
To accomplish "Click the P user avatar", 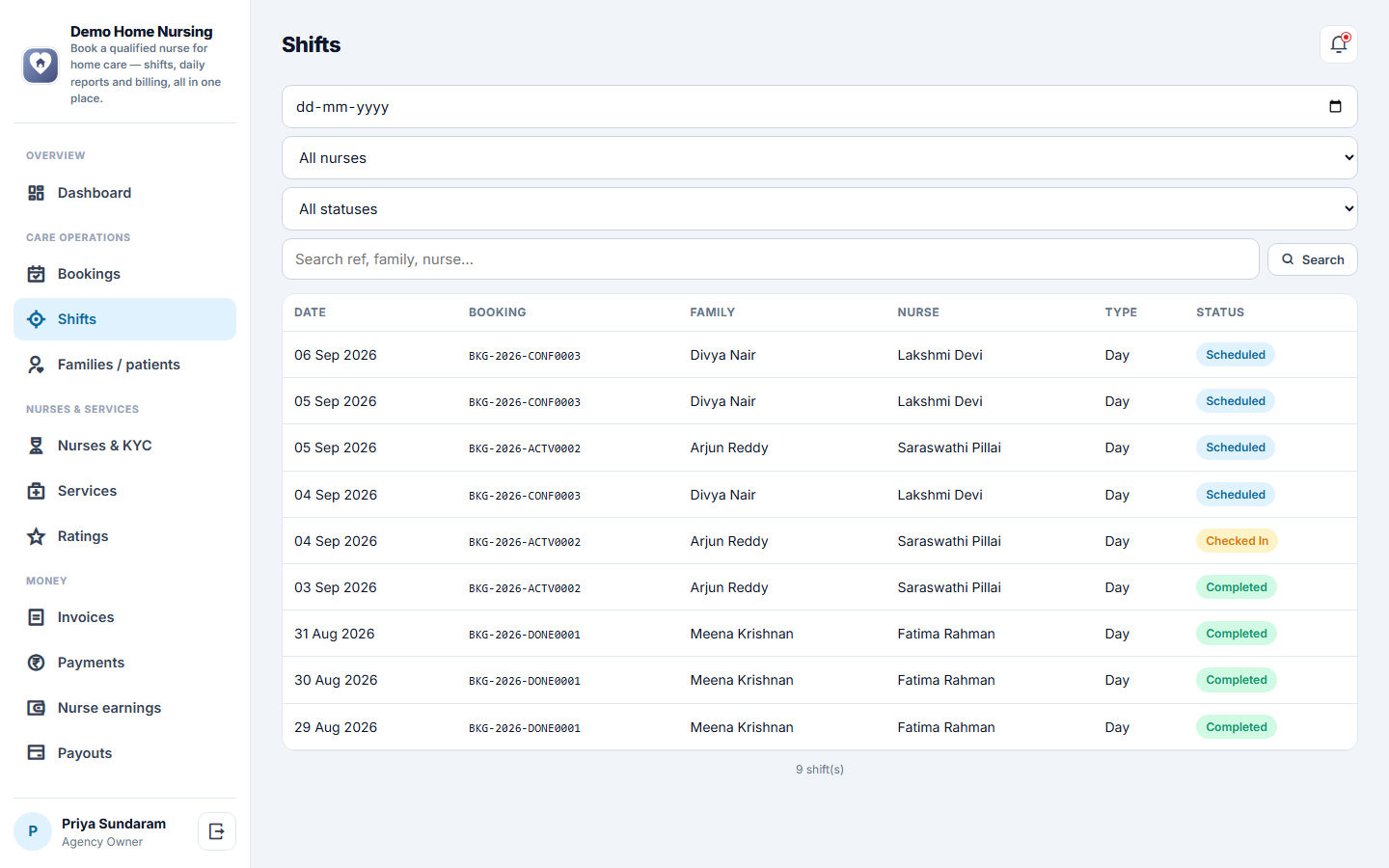I will [33, 831].
